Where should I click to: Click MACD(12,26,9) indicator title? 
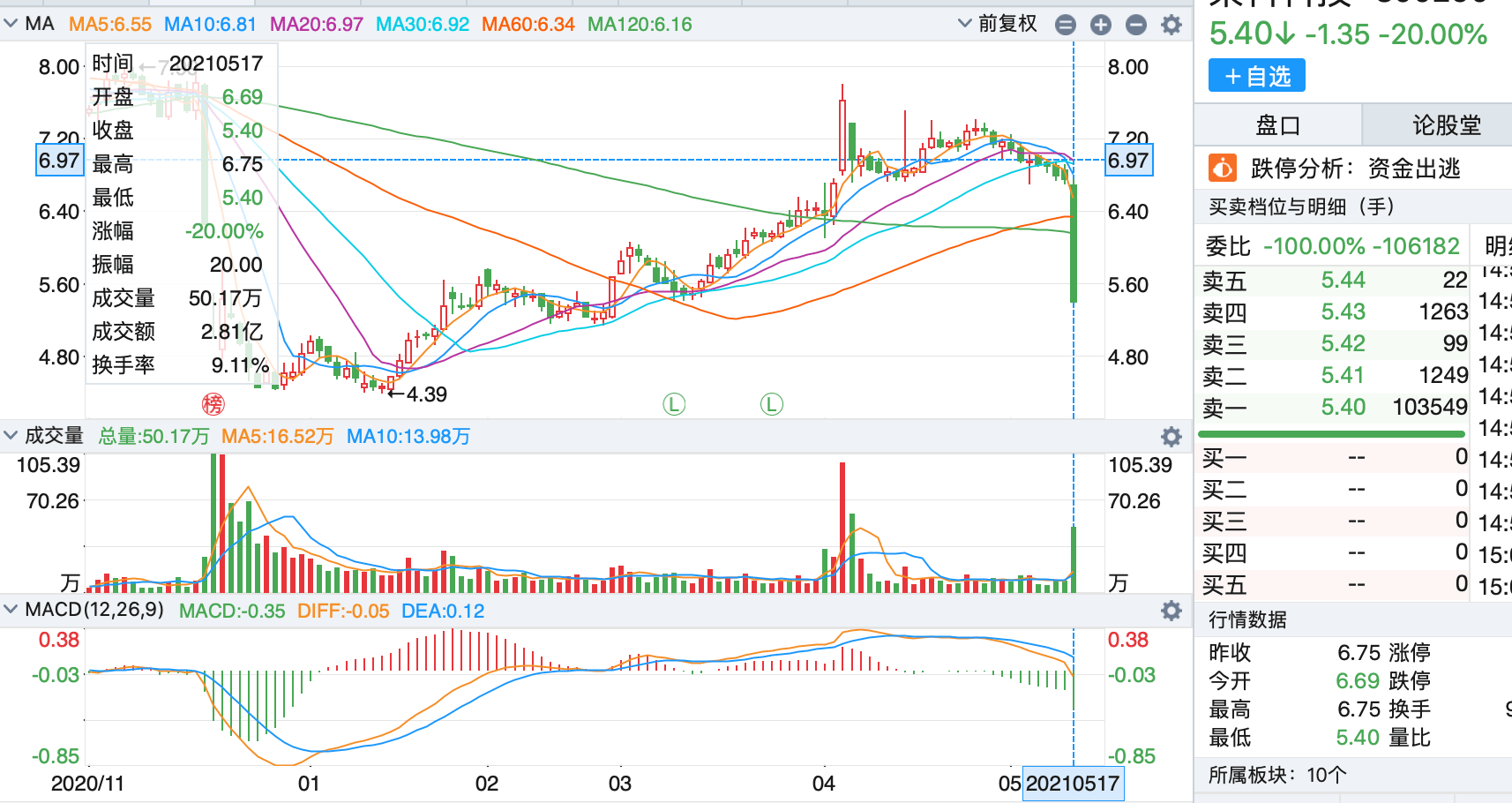(x=94, y=610)
